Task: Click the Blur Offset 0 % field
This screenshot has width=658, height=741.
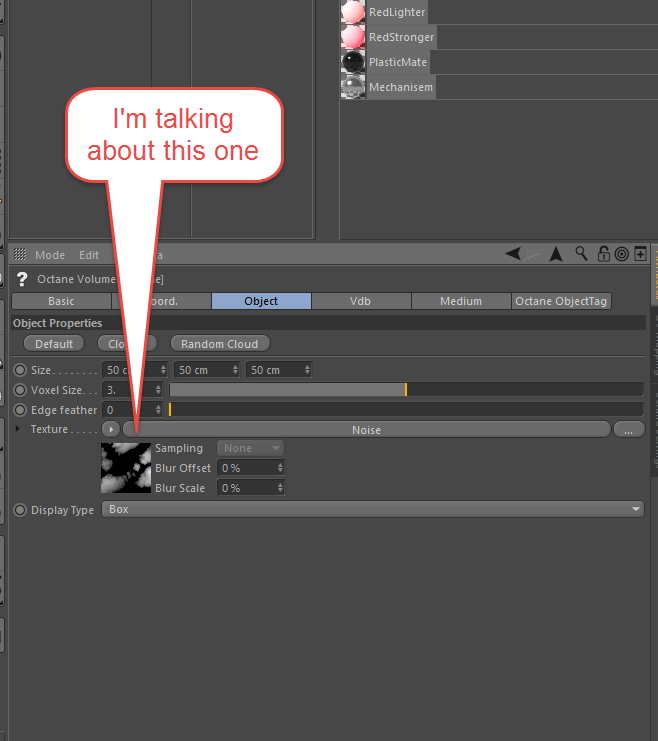Action: 251,468
